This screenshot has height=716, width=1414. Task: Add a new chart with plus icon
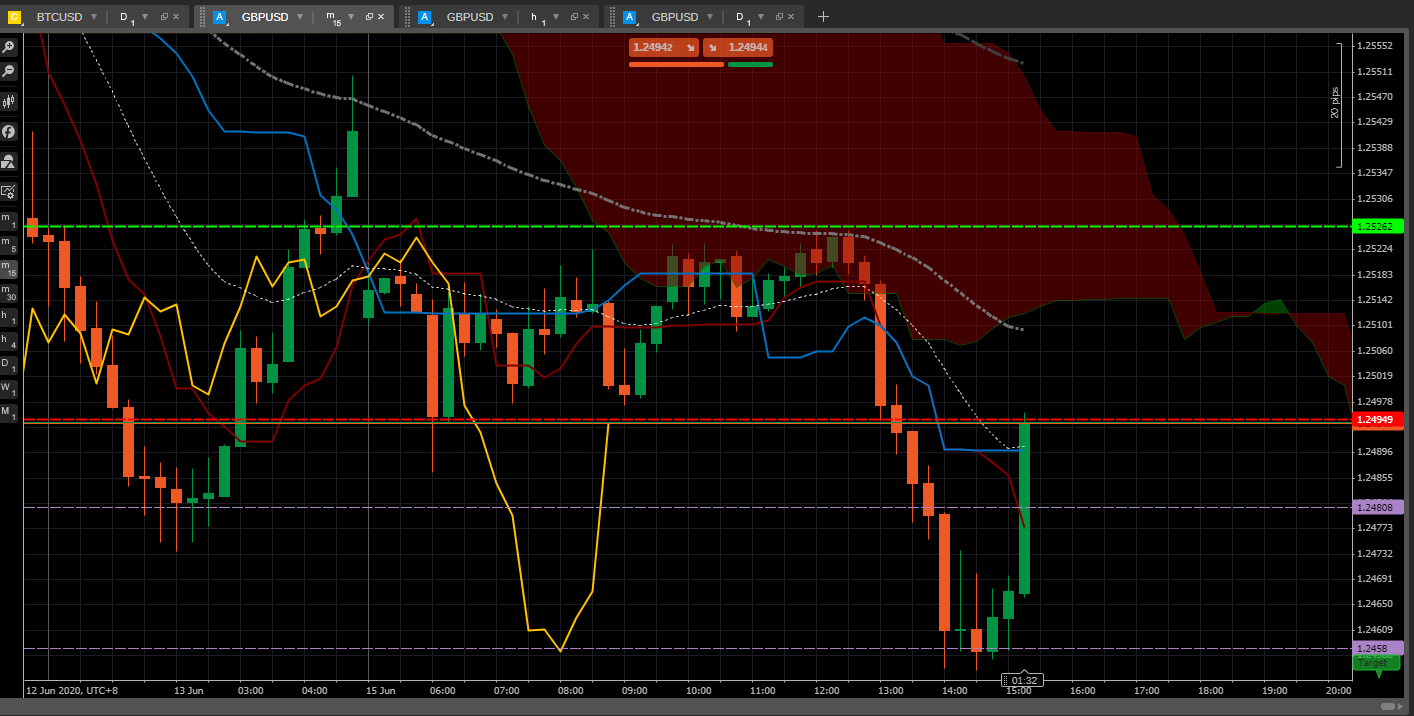(x=823, y=16)
